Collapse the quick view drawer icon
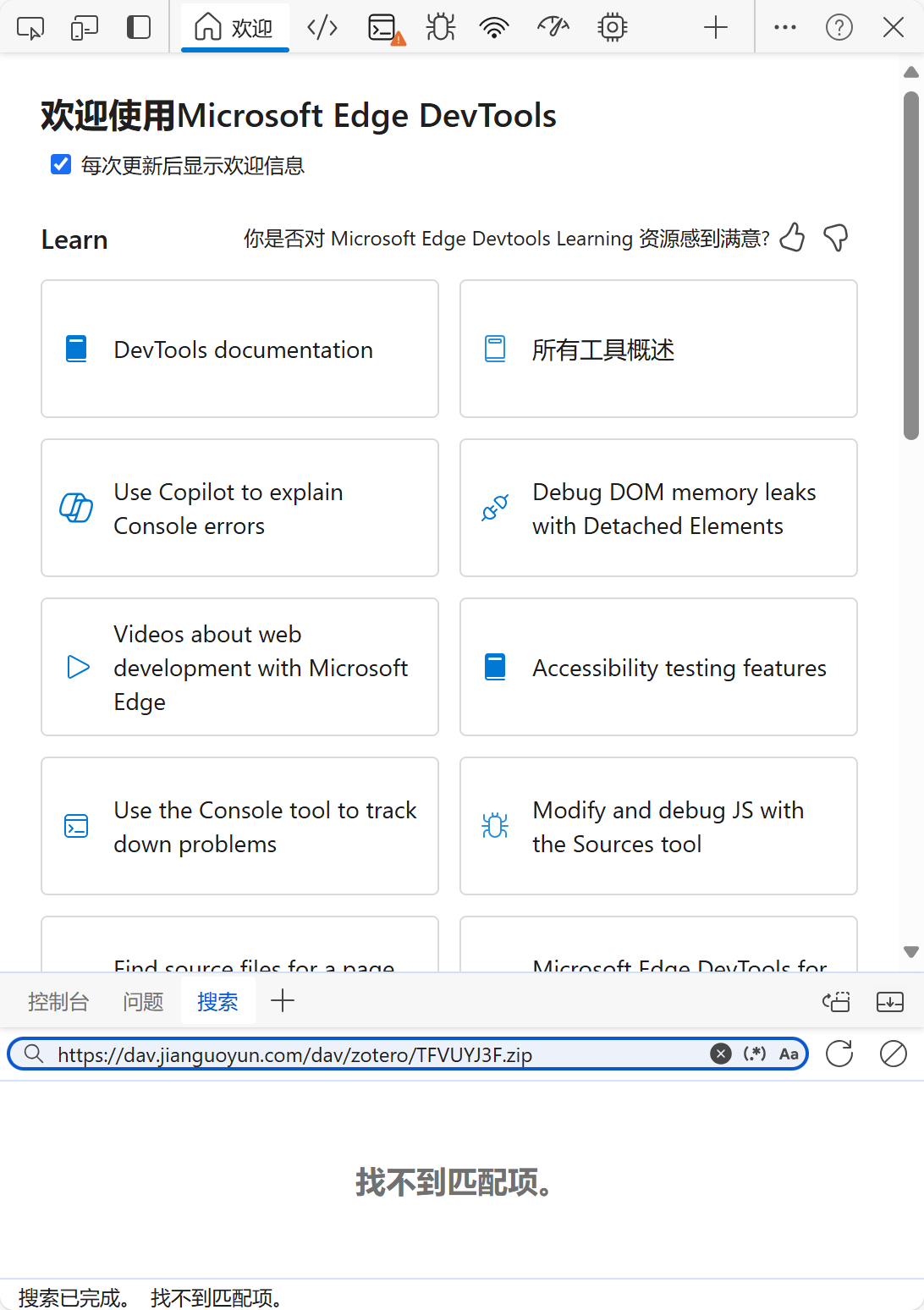Image resolution: width=924 pixels, height=1310 pixels. (x=890, y=1002)
